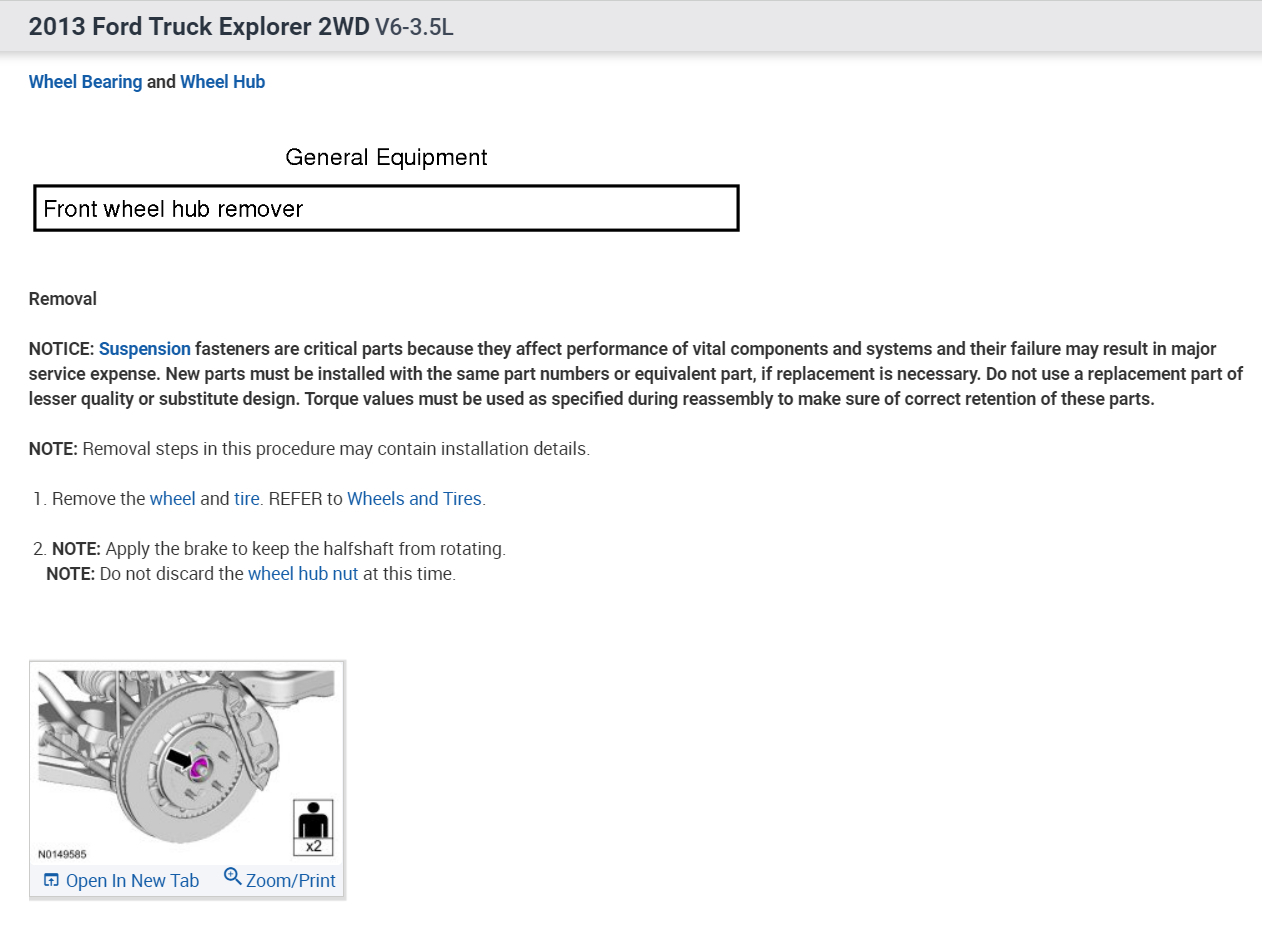
Task: Click the Zoom/Print magnifier icon
Action: [x=232, y=877]
